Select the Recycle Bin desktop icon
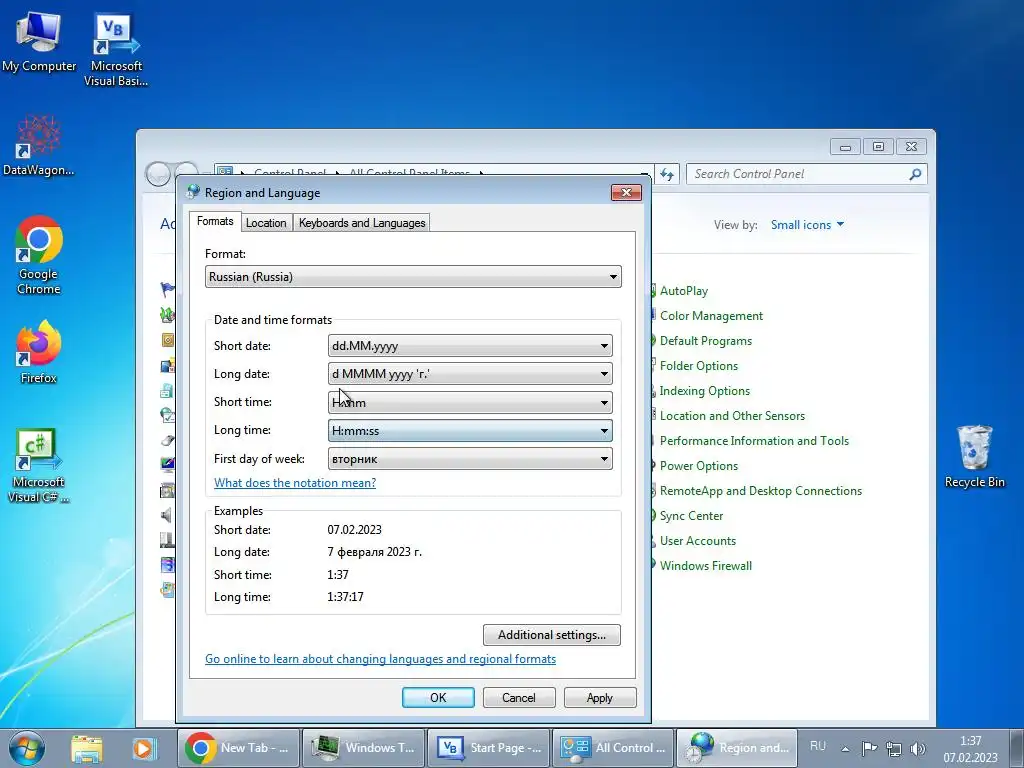 [x=974, y=456]
